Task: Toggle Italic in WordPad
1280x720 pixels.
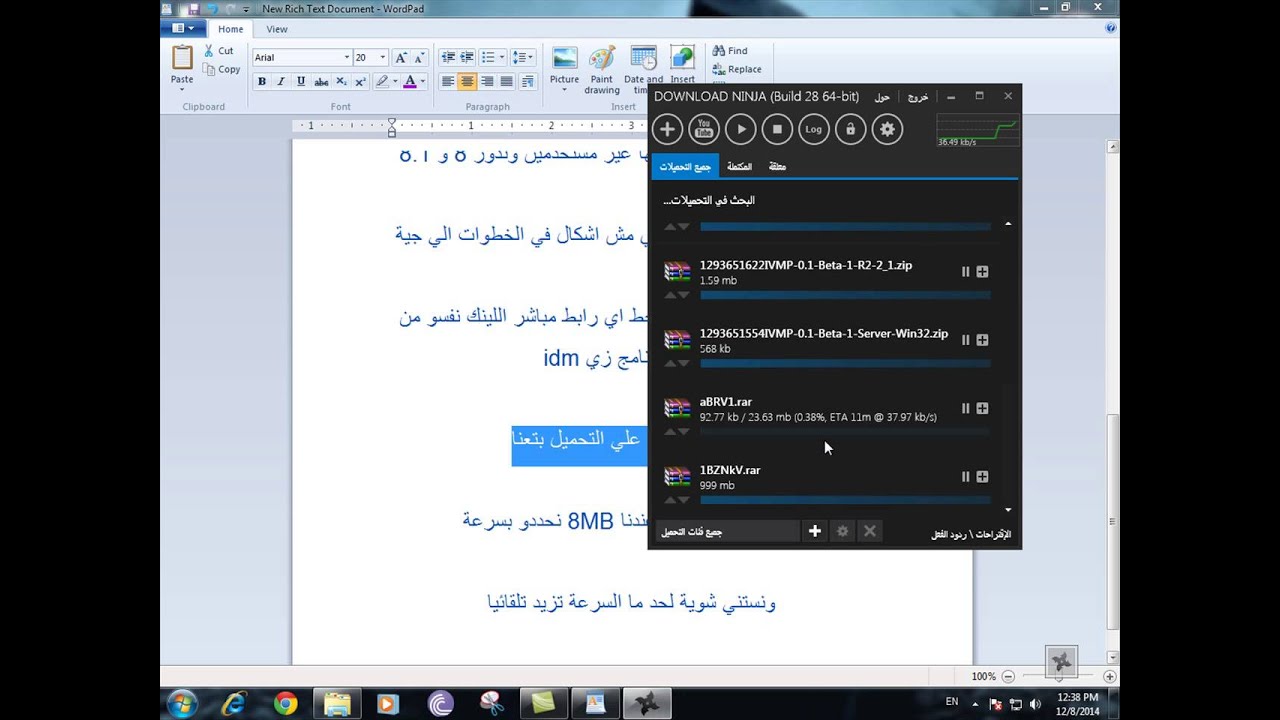Action: pyautogui.click(x=281, y=82)
